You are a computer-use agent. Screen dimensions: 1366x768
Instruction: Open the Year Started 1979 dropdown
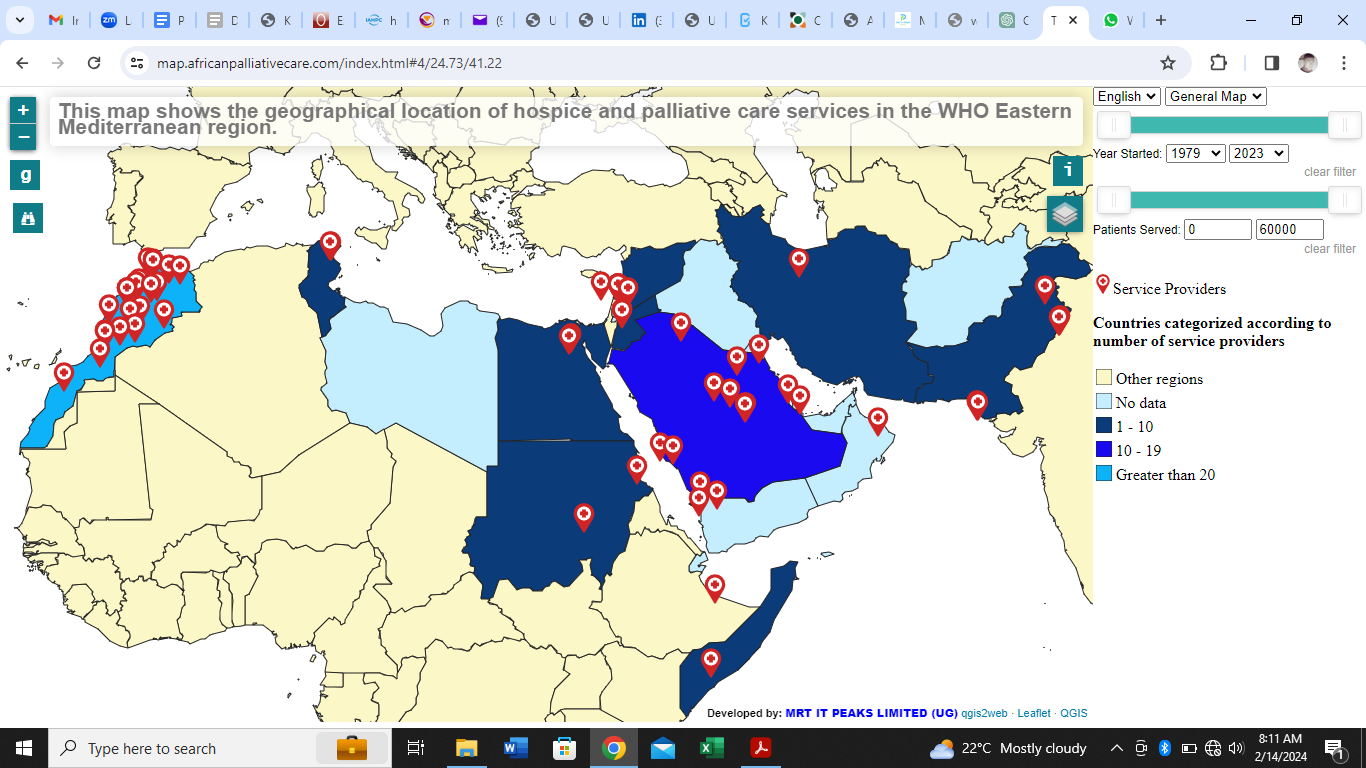tap(1195, 153)
